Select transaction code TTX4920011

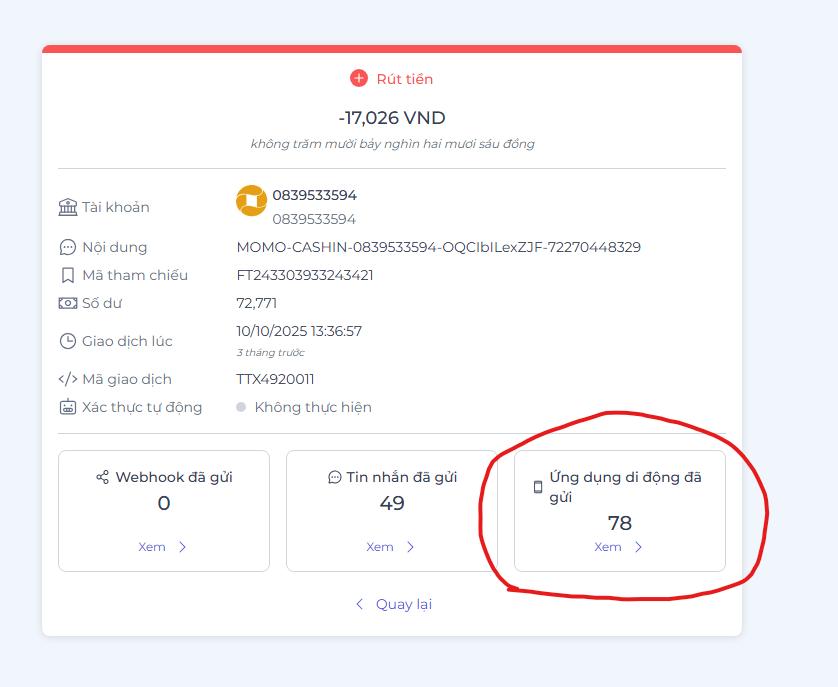click(x=275, y=379)
